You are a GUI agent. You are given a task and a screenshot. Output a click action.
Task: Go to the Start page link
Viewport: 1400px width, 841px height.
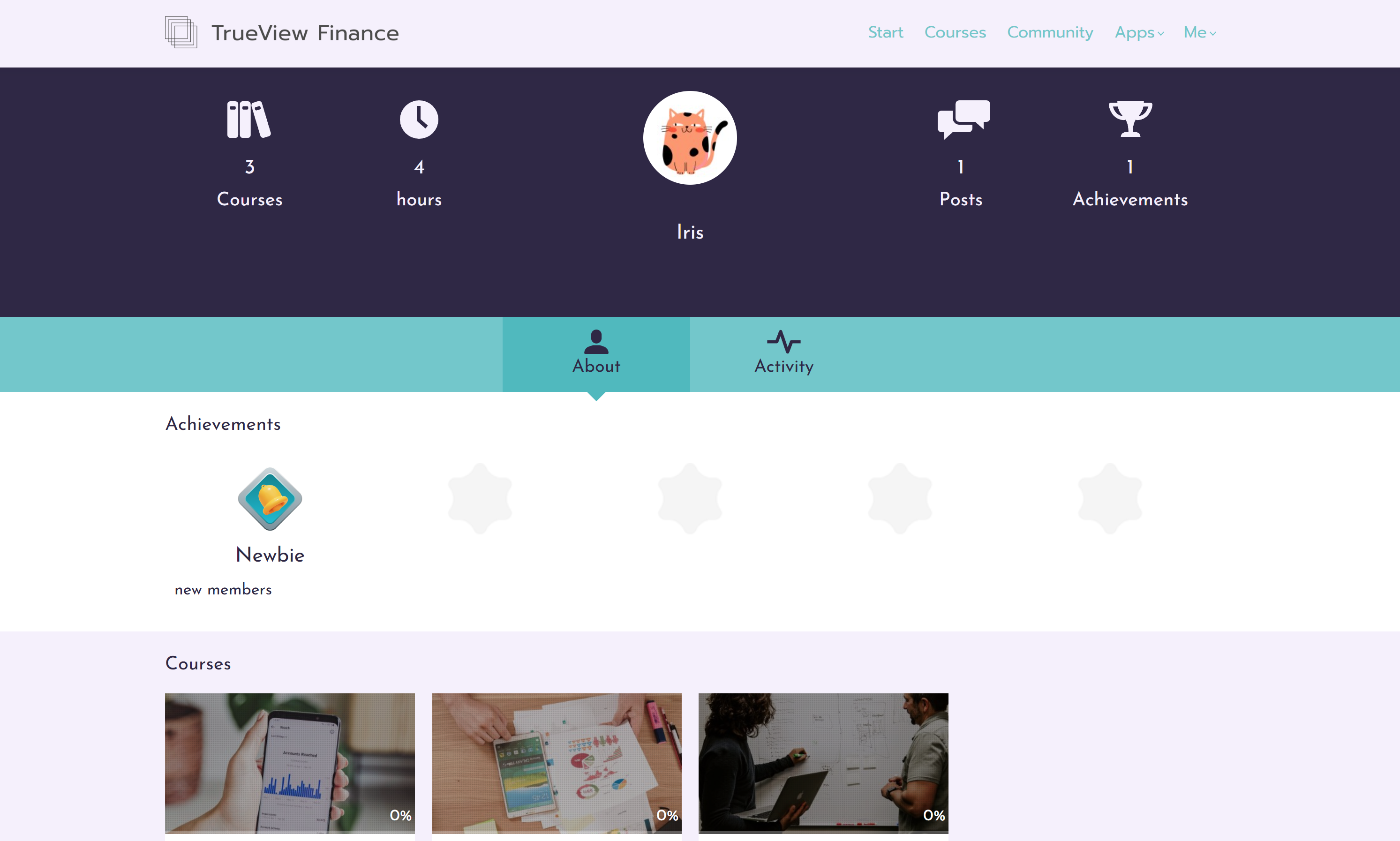[x=885, y=32]
